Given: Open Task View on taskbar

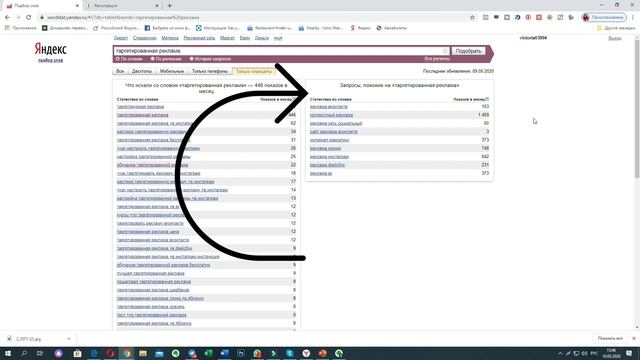Looking at the screenshot, I should tap(40, 353).
